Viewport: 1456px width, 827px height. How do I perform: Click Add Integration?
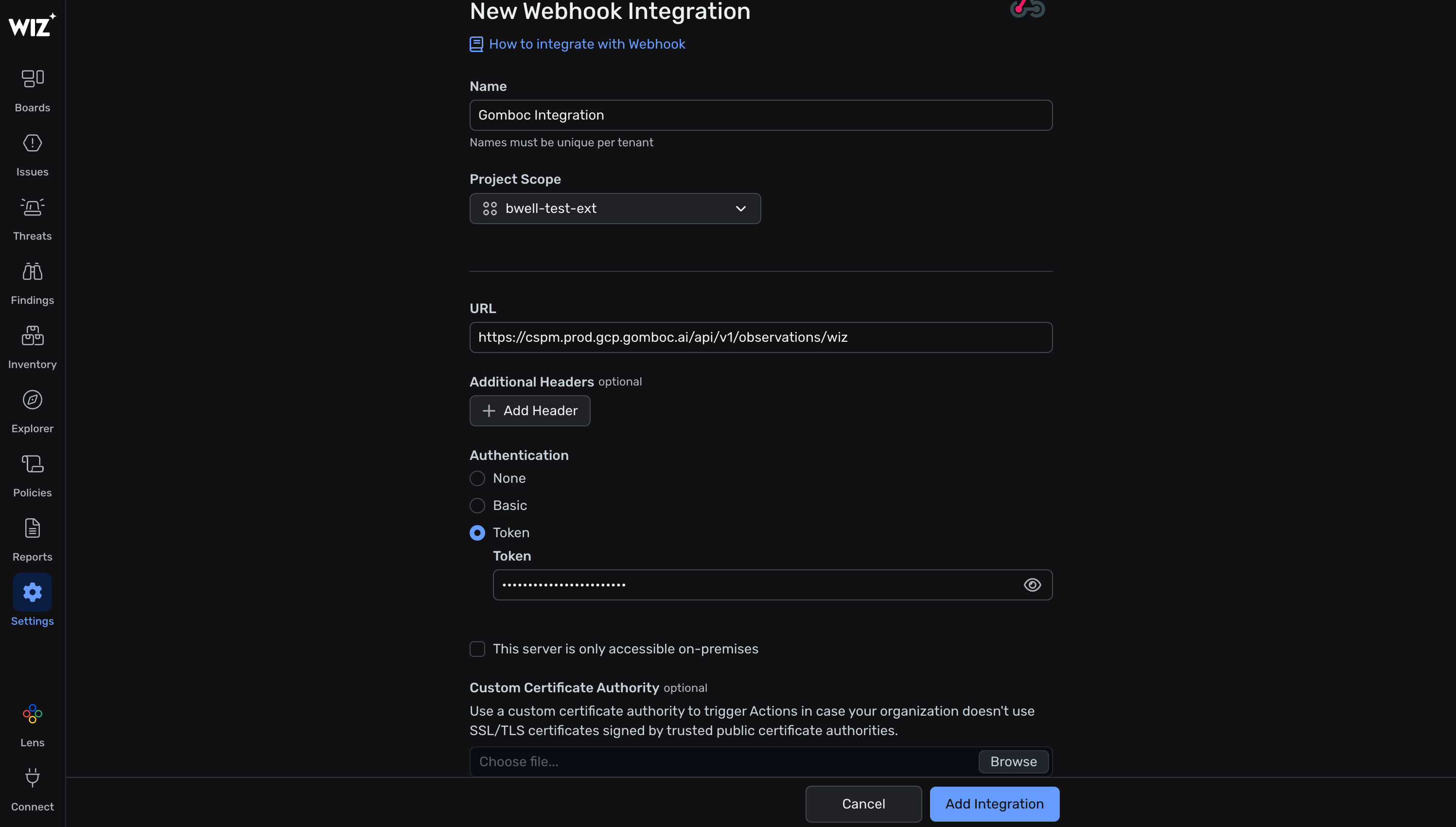tap(994, 804)
